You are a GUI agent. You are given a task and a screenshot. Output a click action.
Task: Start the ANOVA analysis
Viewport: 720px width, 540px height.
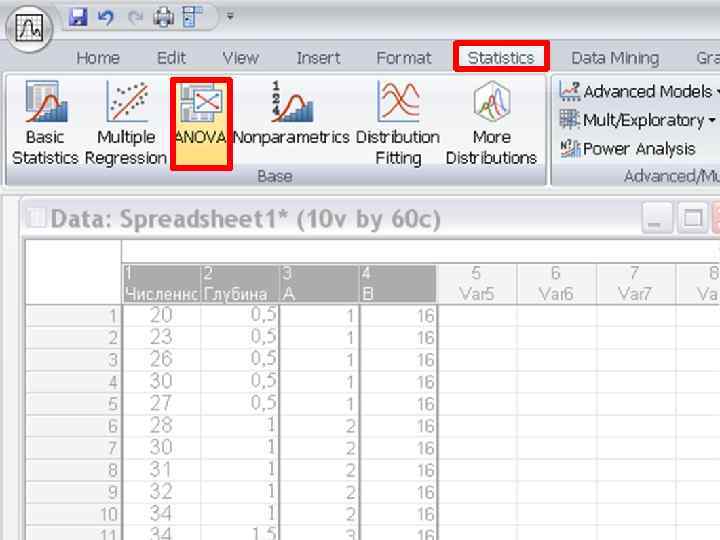(x=201, y=124)
